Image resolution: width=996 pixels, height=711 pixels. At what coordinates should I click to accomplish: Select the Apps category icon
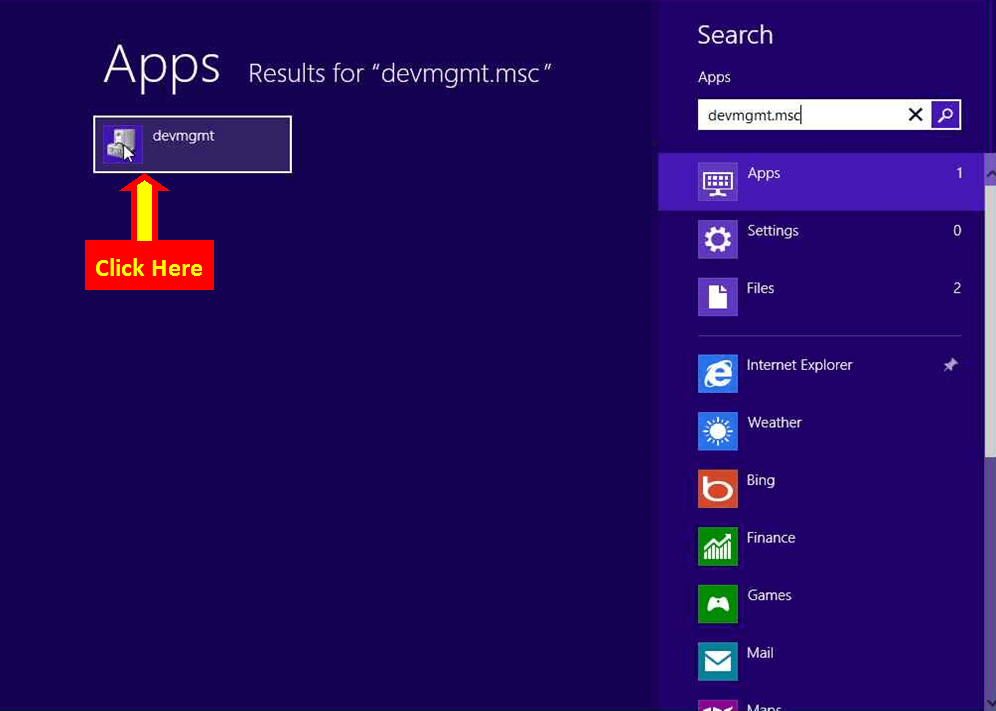pyautogui.click(x=717, y=182)
